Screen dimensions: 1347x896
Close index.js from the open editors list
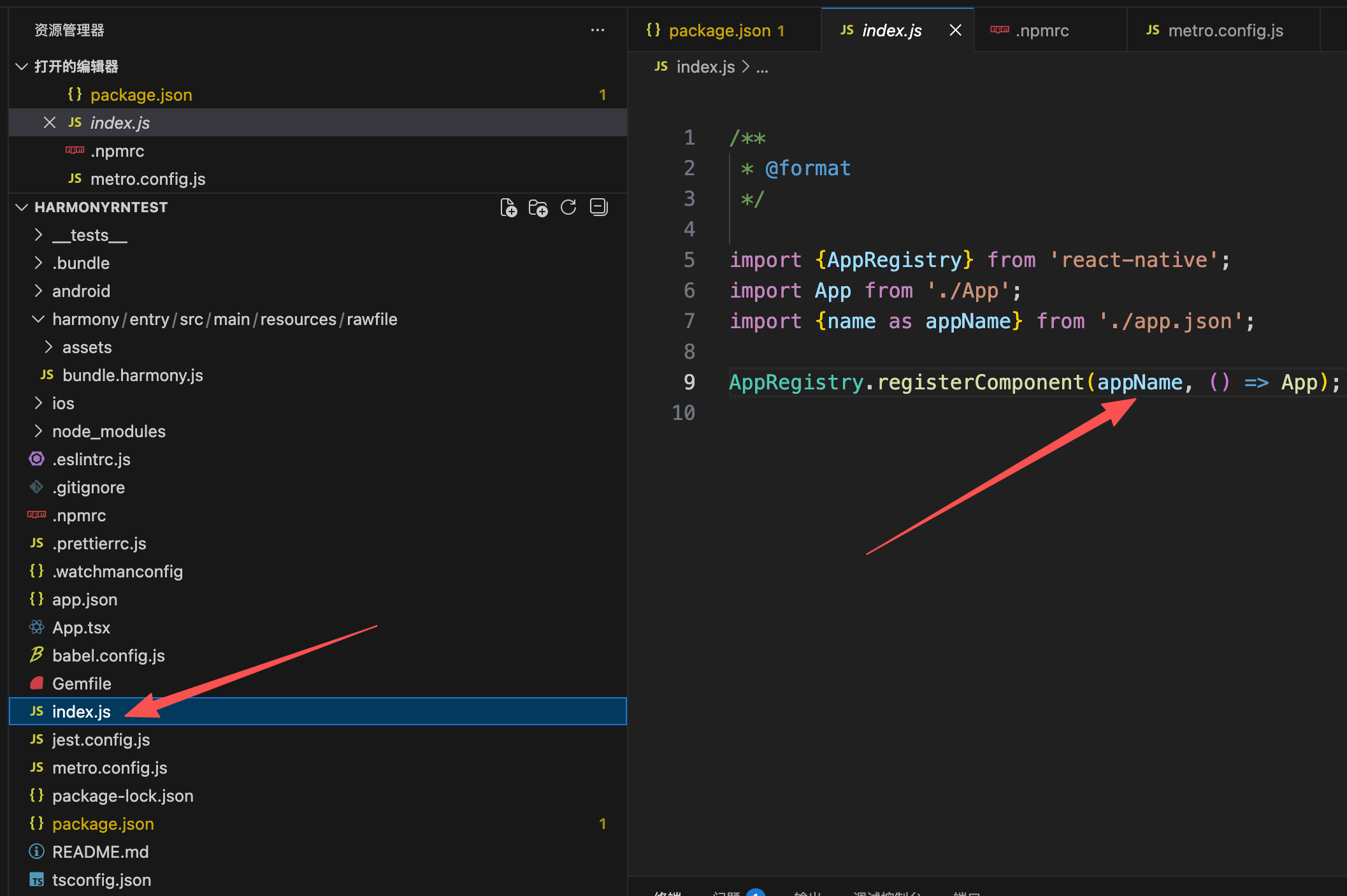[50, 122]
